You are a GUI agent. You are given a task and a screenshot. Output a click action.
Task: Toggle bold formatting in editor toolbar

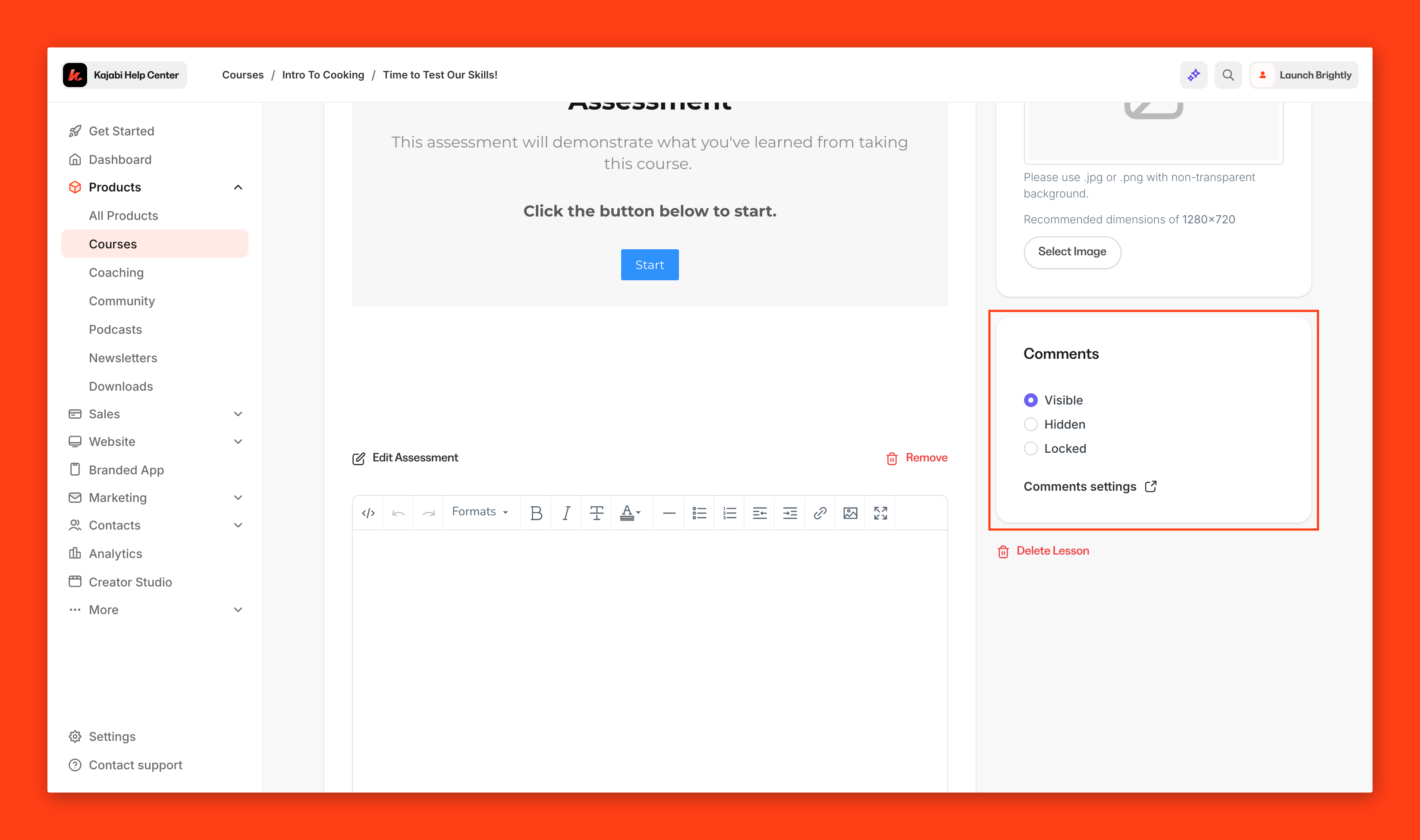536,513
